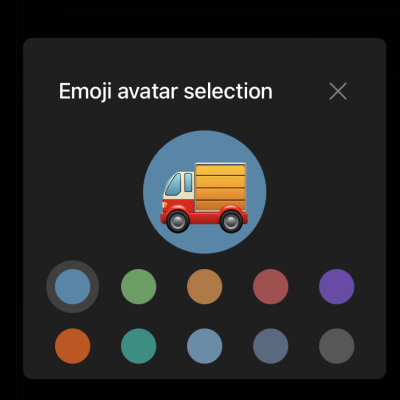
Task: Click the currently selected steel blue swatch
Action: 73,287
